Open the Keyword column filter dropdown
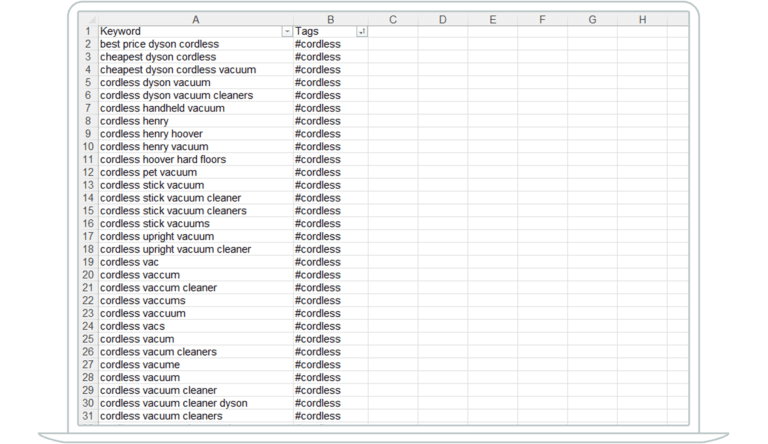 [287, 31]
